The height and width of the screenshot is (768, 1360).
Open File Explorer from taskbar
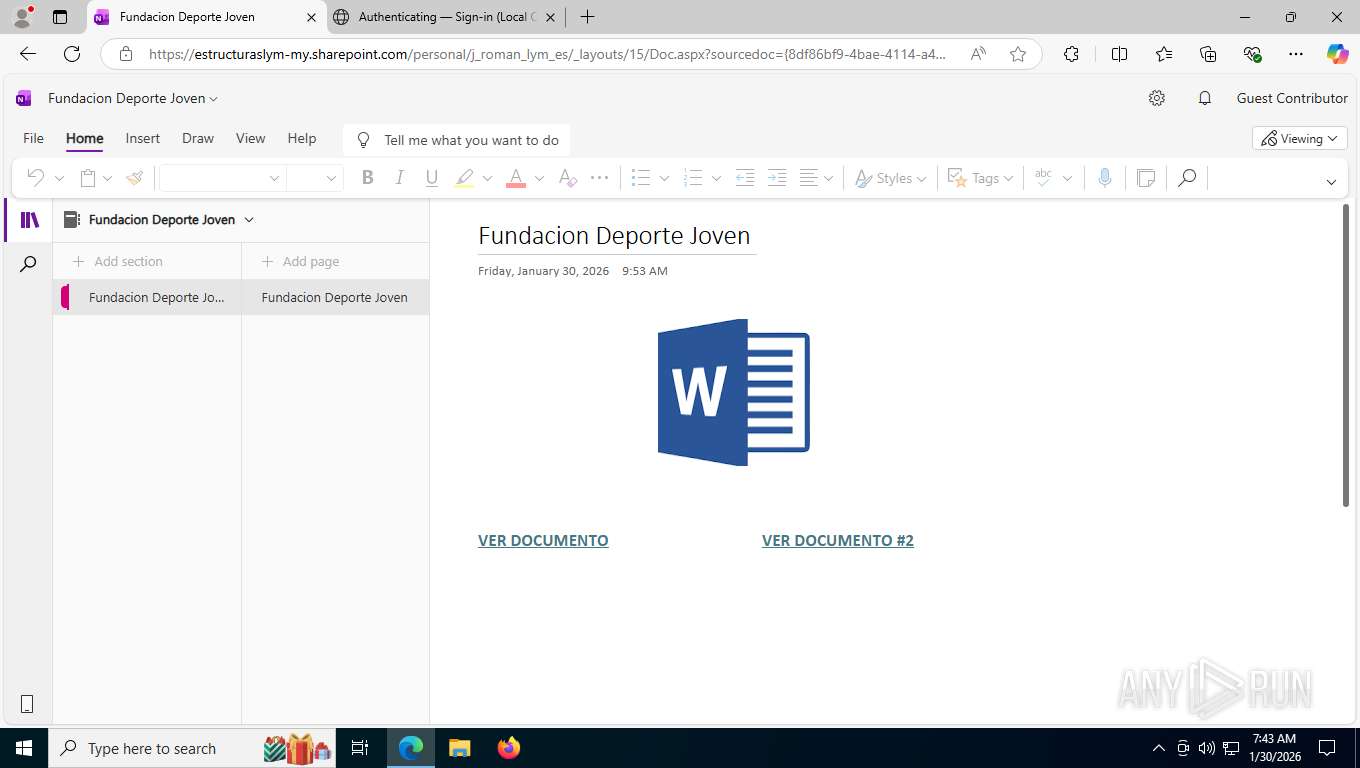point(459,748)
